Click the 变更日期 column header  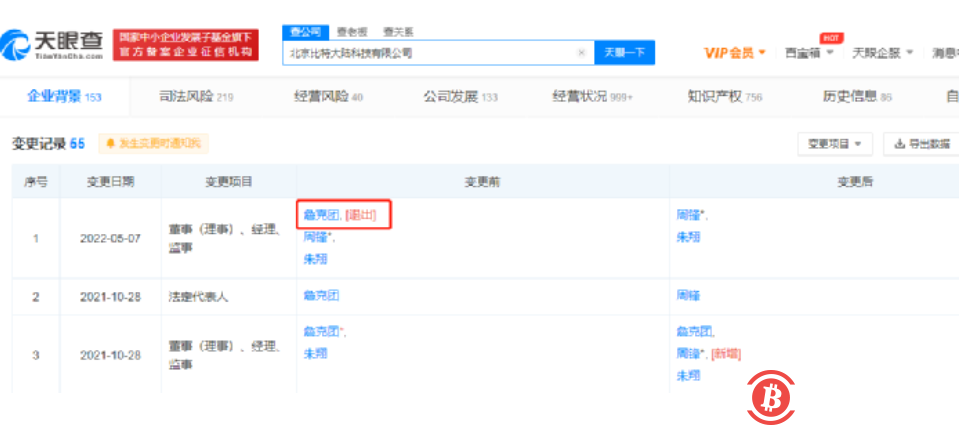(110, 182)
